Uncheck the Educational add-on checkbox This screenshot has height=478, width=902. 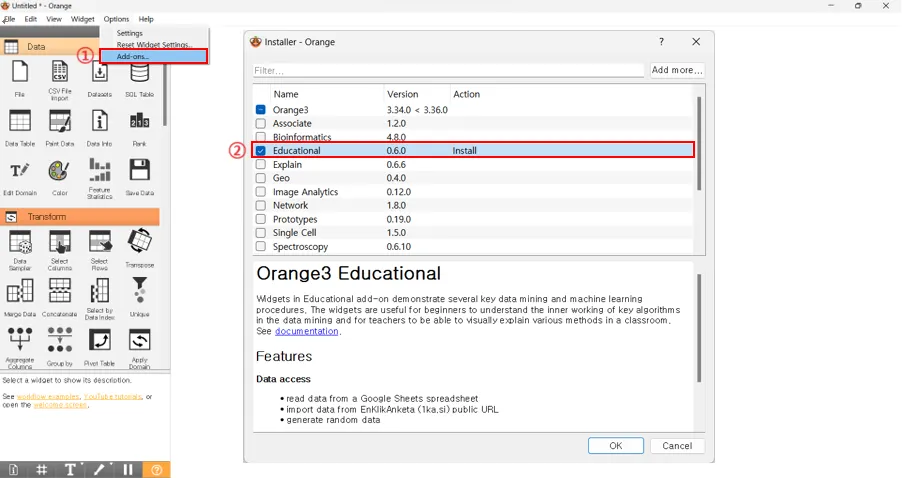pos(261,151)
